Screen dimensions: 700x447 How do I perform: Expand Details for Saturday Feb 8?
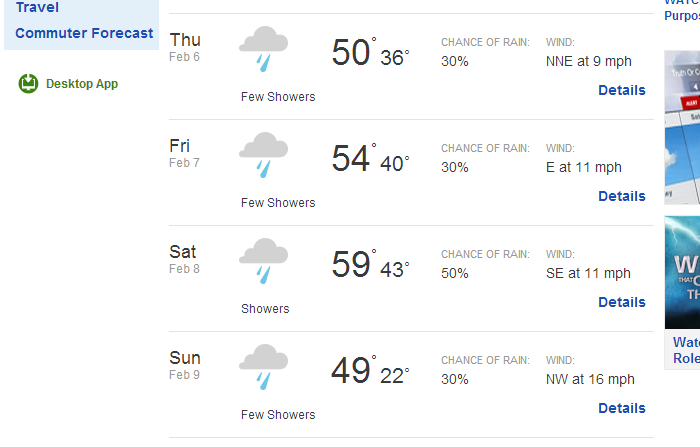point(621,302)
